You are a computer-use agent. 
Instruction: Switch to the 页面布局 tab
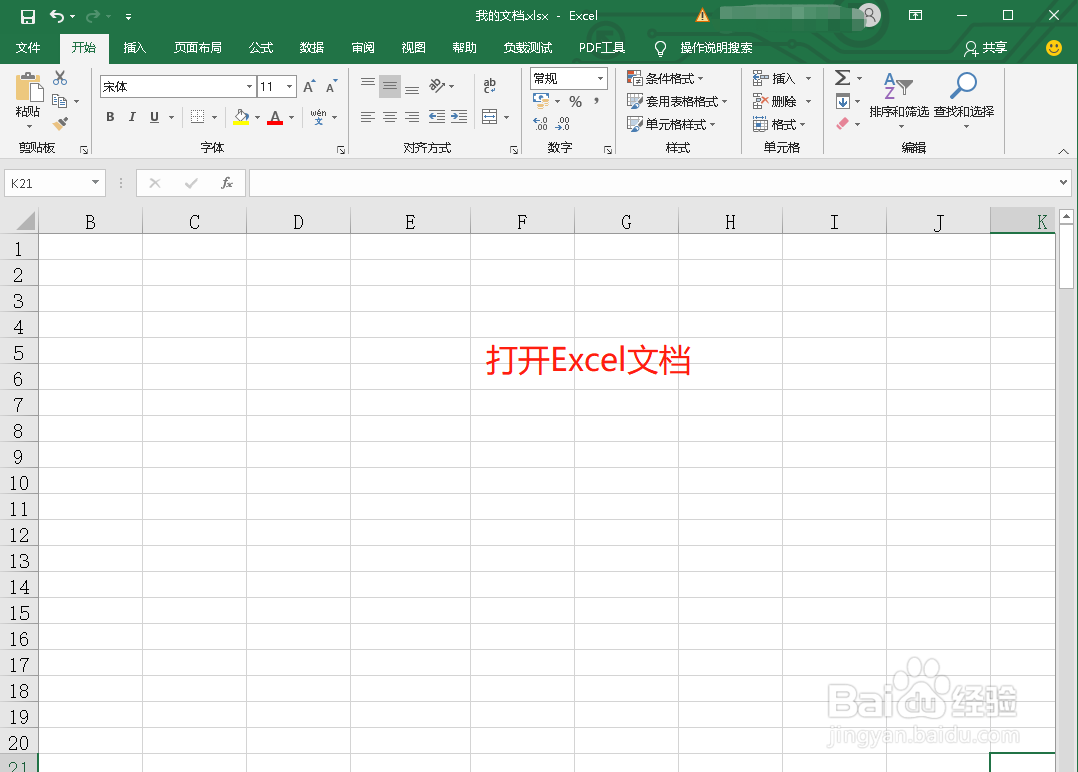[x=198, y=47]
